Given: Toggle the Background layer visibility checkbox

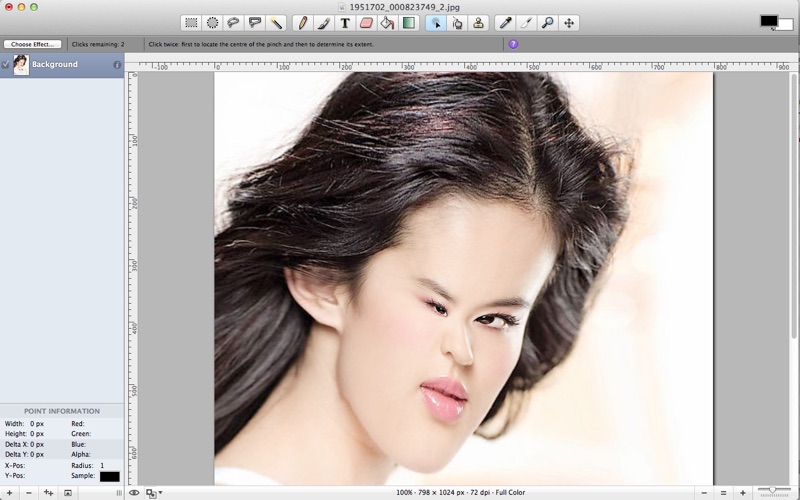Looking at the screenshot, I should click(5, 65).
